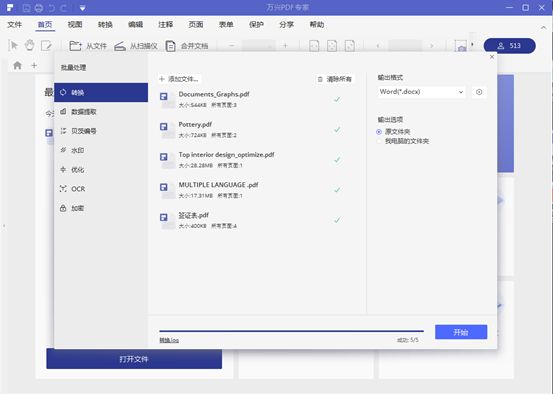The image size is (553, 394).
Task: Click the zoom in plus icon
Action: click(285, 46)
